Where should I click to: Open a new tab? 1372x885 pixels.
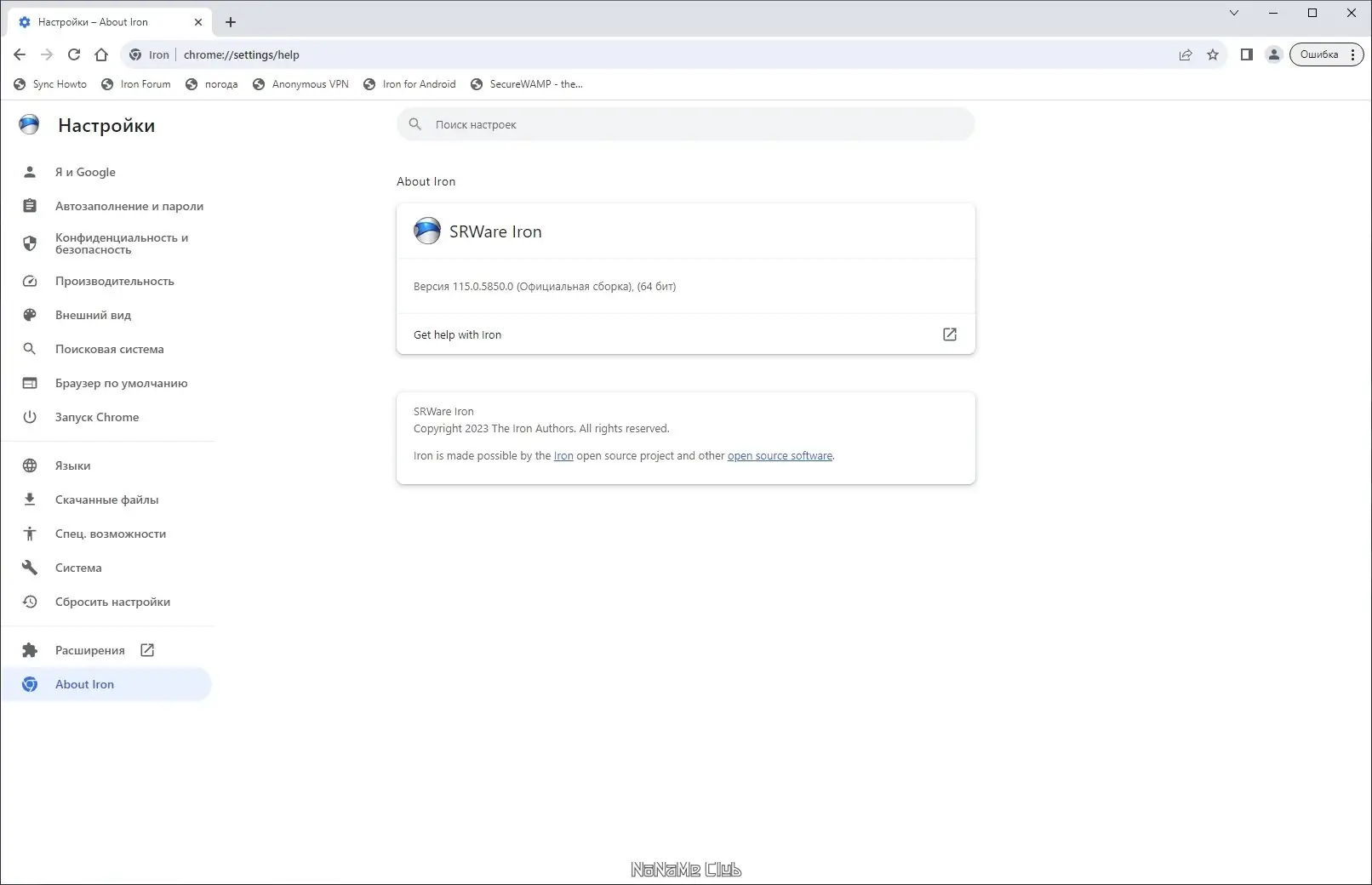[x=231, y=22]
